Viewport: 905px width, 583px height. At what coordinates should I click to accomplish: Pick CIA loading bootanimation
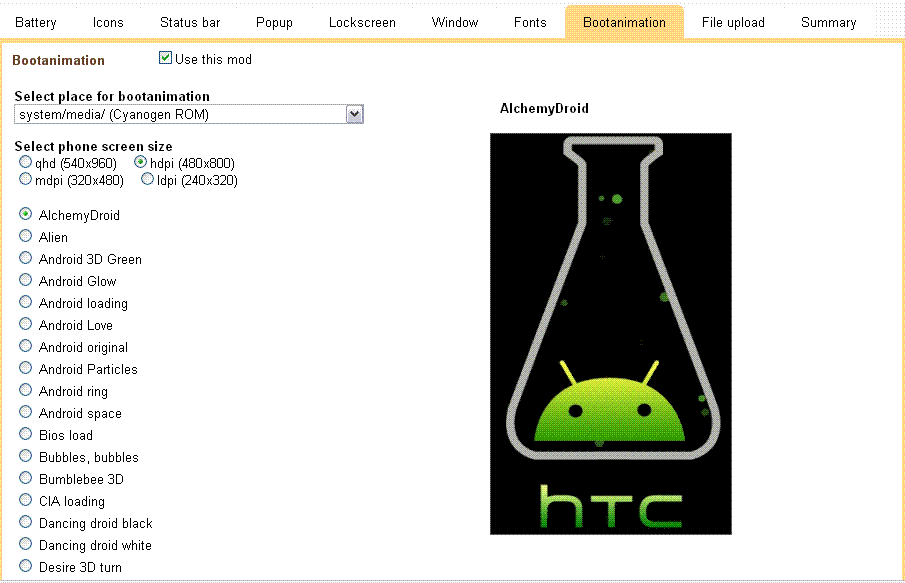[25, 499]
